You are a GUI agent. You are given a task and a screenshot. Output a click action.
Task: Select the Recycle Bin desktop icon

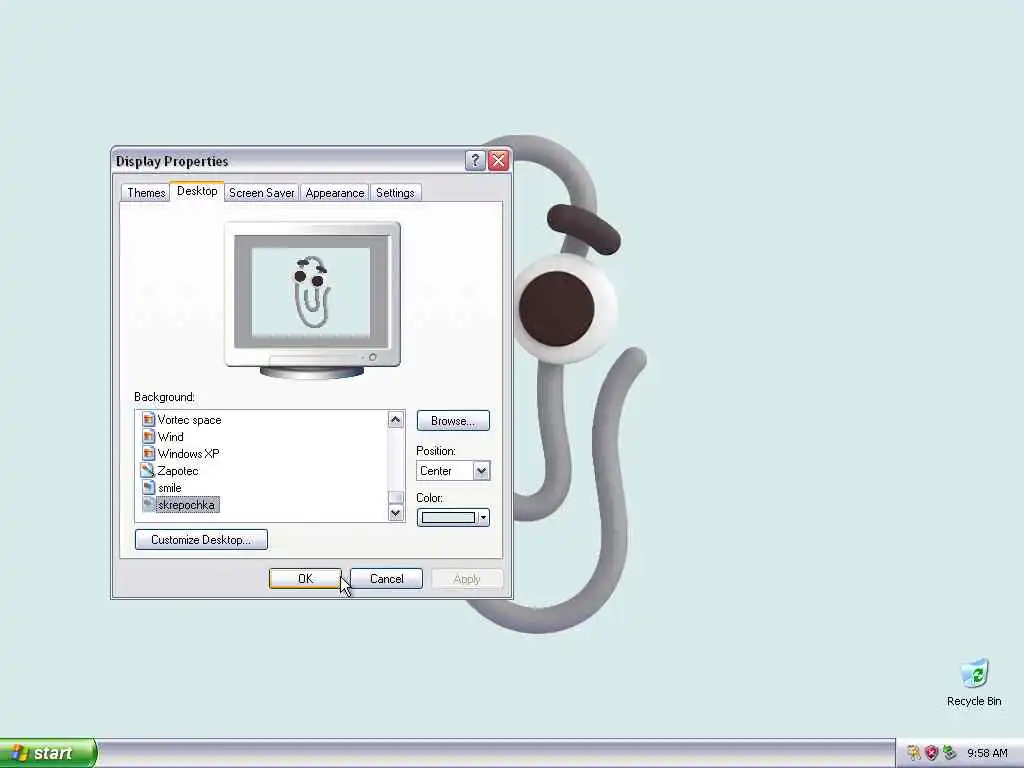974,683
